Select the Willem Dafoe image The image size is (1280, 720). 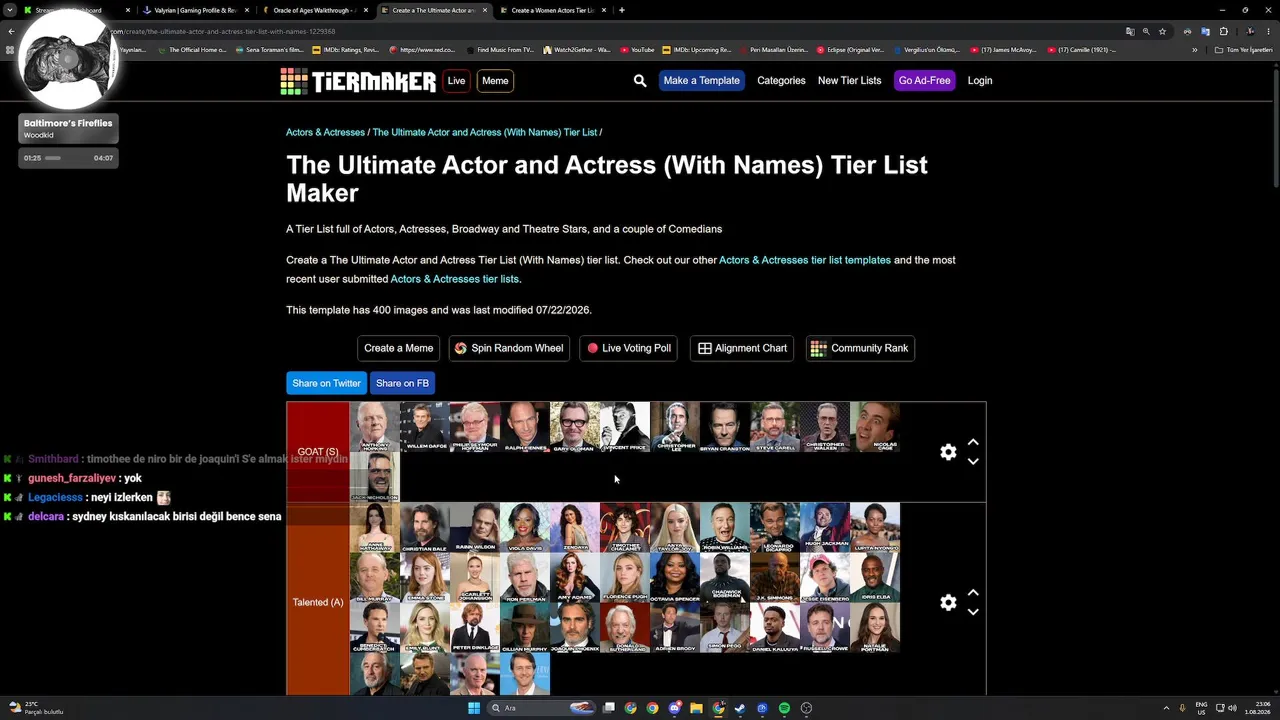point(425,427)
